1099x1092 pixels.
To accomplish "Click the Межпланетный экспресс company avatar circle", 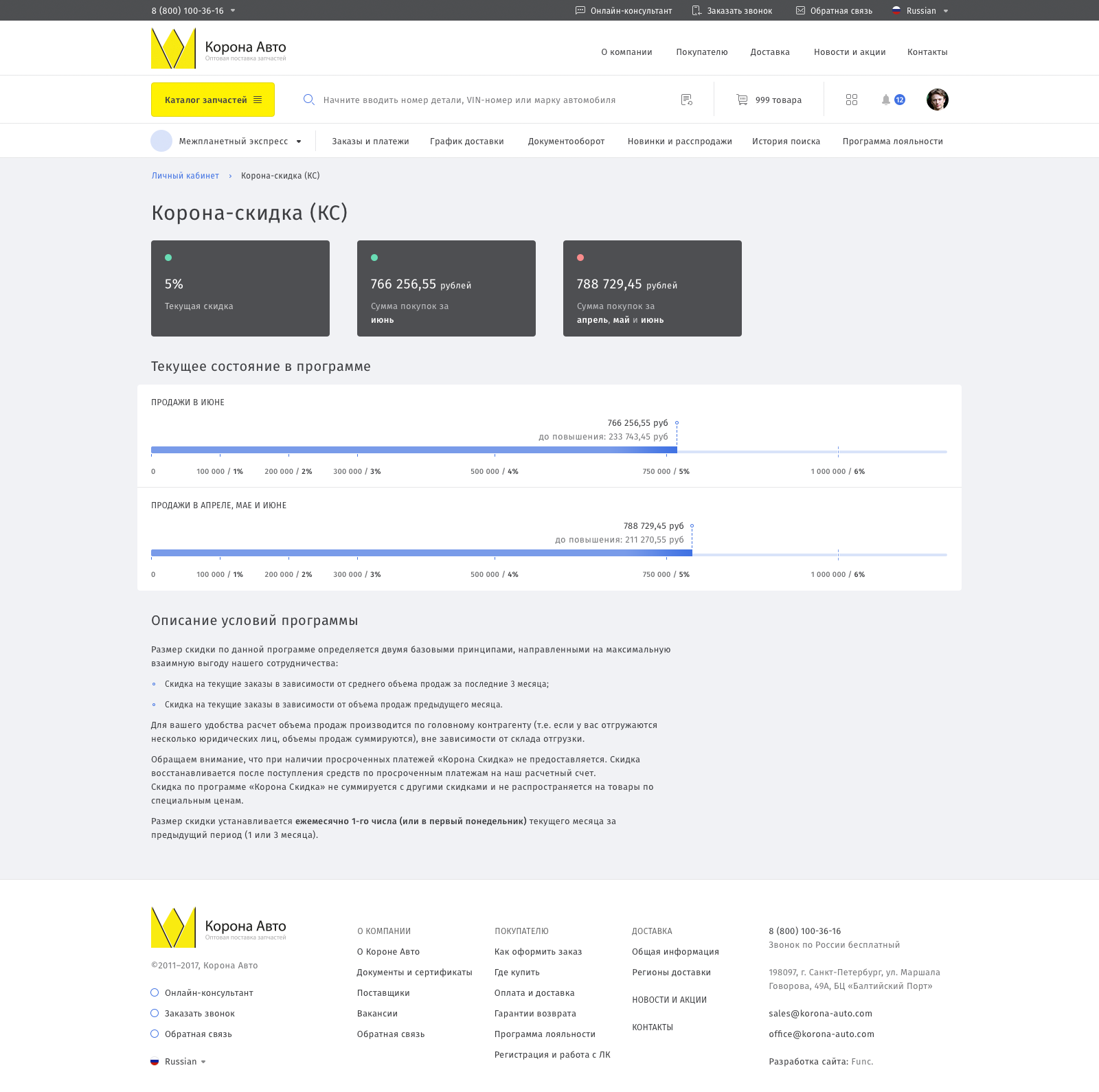I will tap(161, 141).
